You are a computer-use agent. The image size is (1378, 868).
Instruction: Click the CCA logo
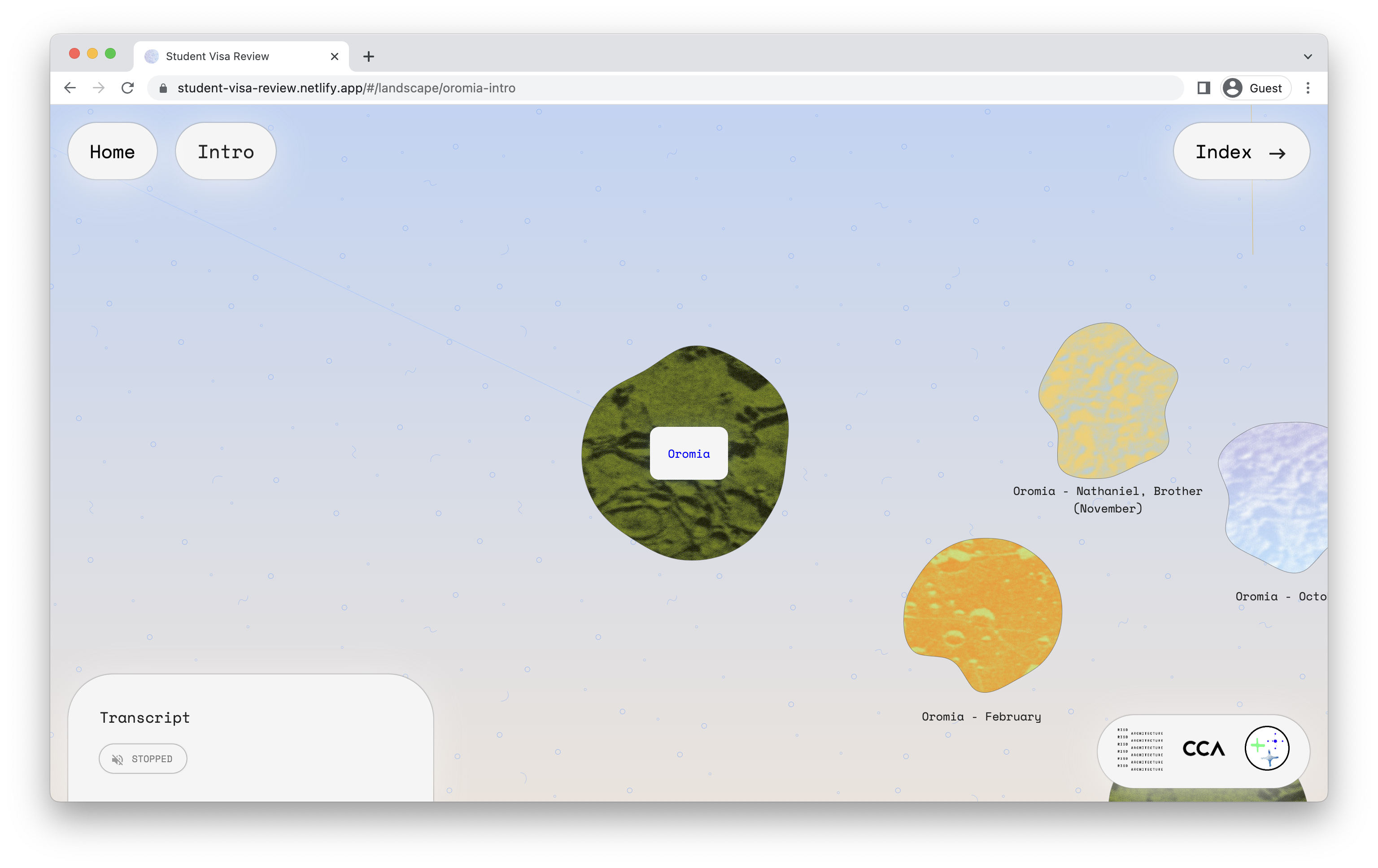coord(1203,748)
